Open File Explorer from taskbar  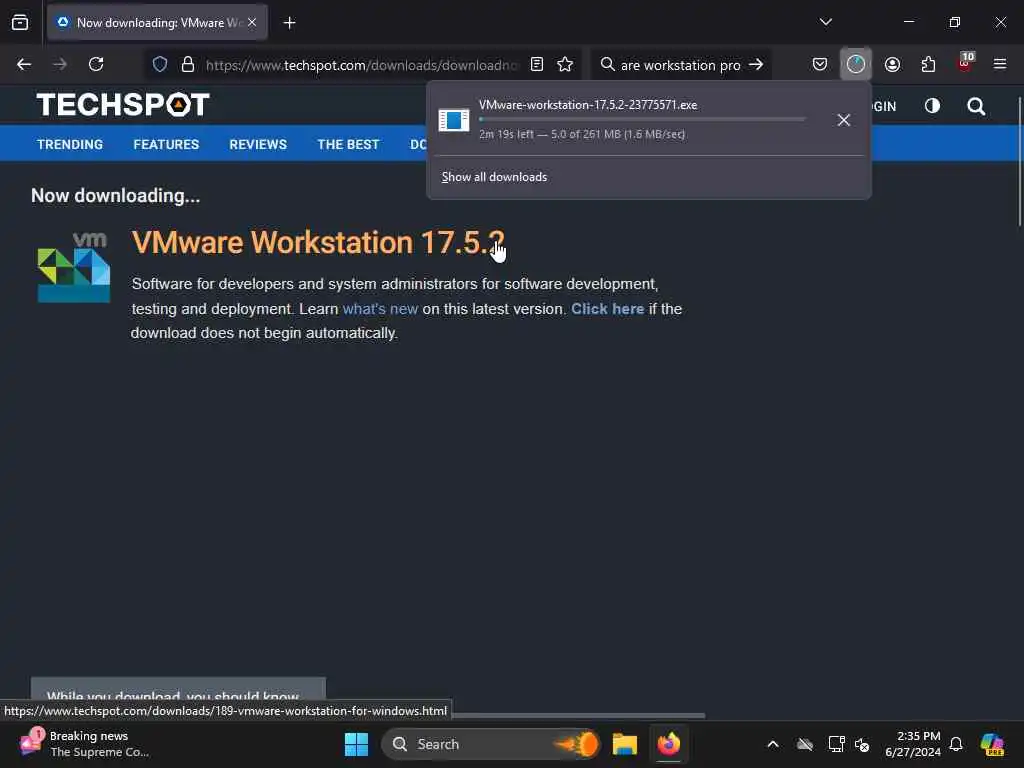624,744
